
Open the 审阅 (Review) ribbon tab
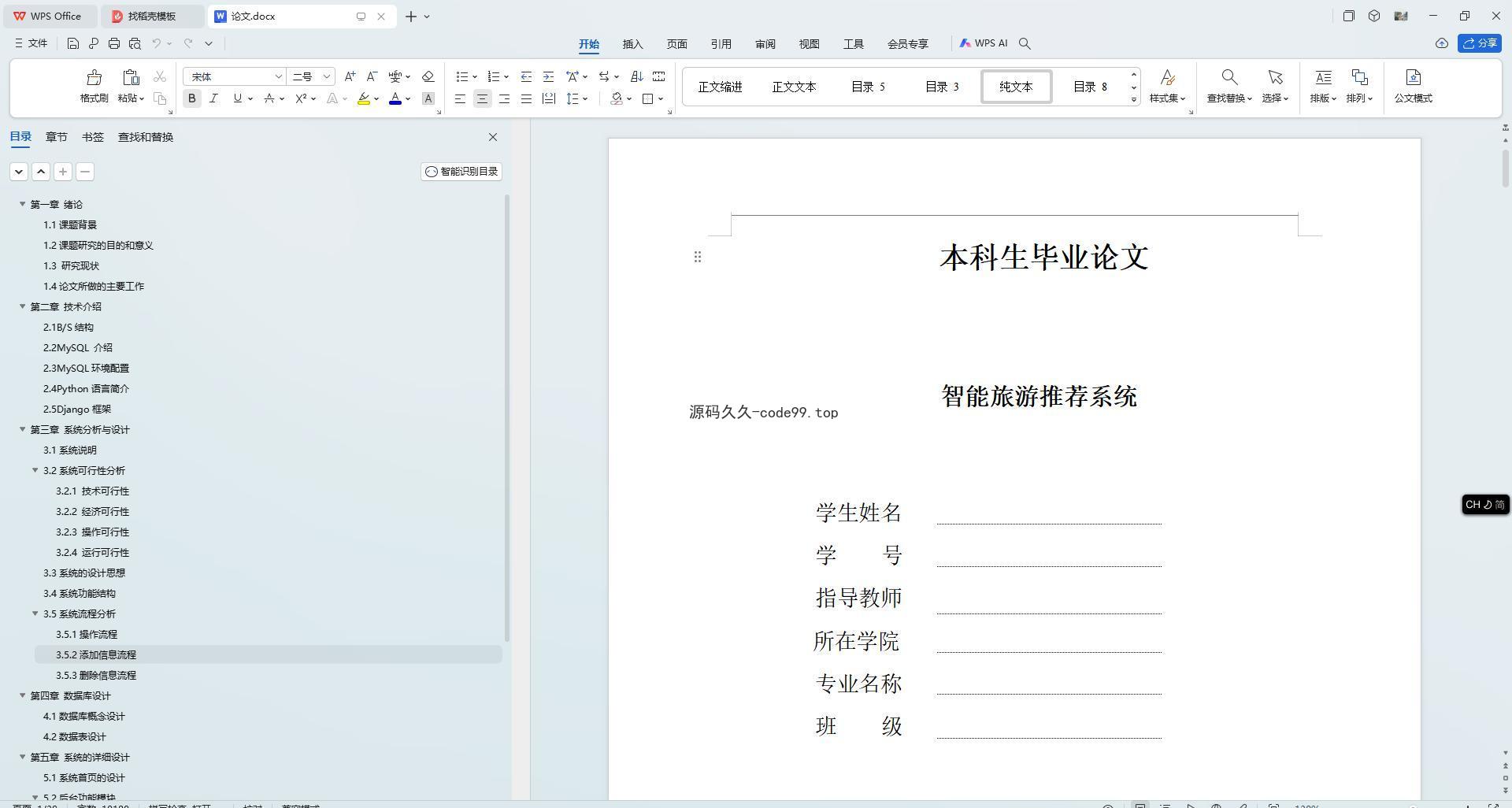tap(765, 43)
